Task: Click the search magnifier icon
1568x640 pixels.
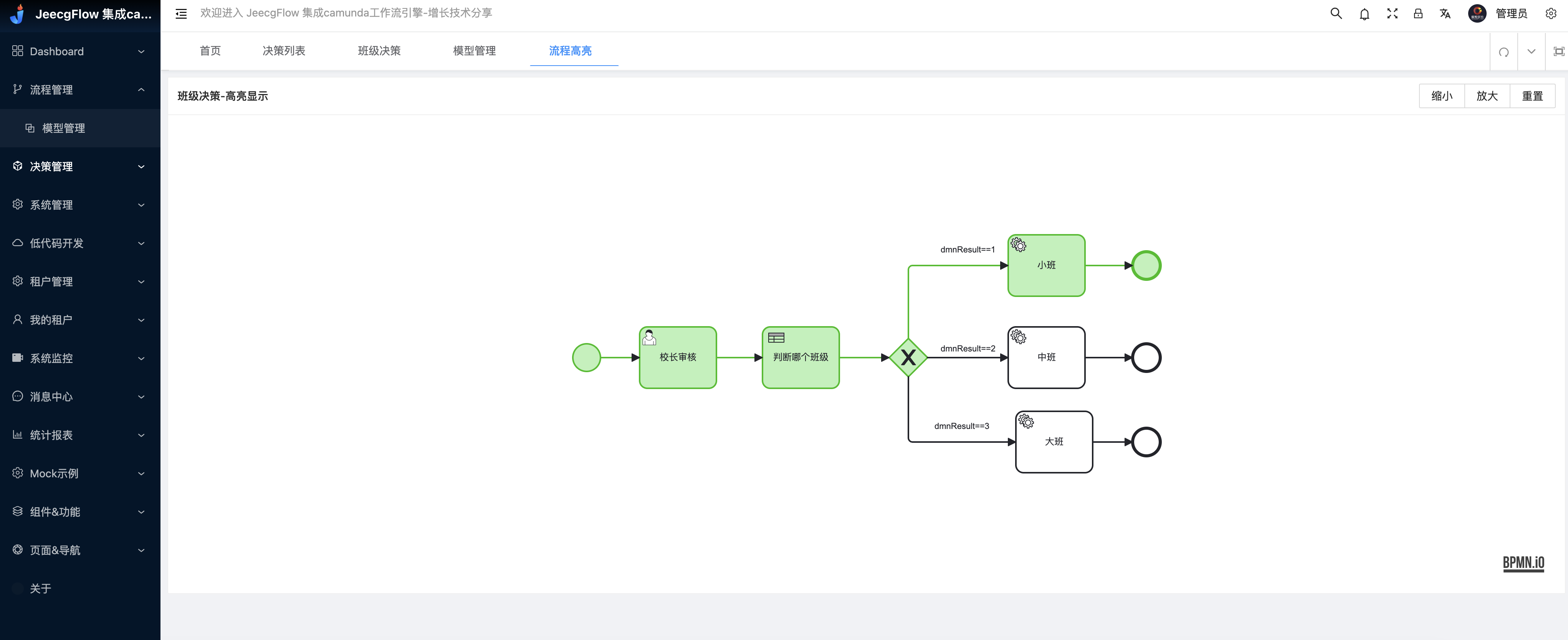Action: pos(1335,13)
